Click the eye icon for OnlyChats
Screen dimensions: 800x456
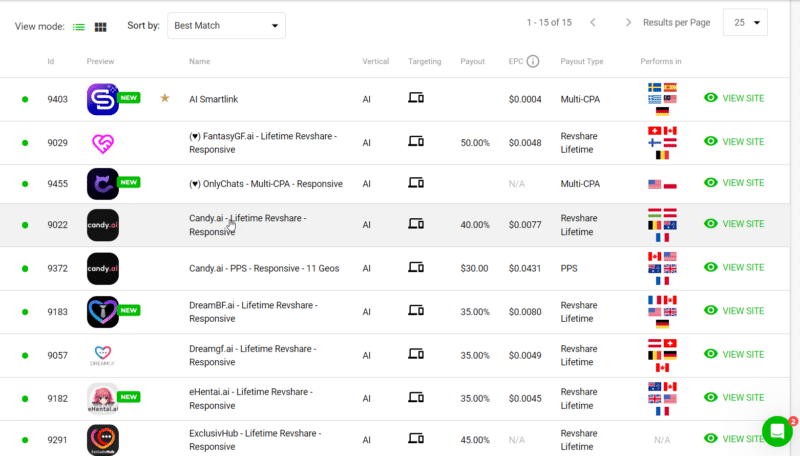tap(711, 183)
